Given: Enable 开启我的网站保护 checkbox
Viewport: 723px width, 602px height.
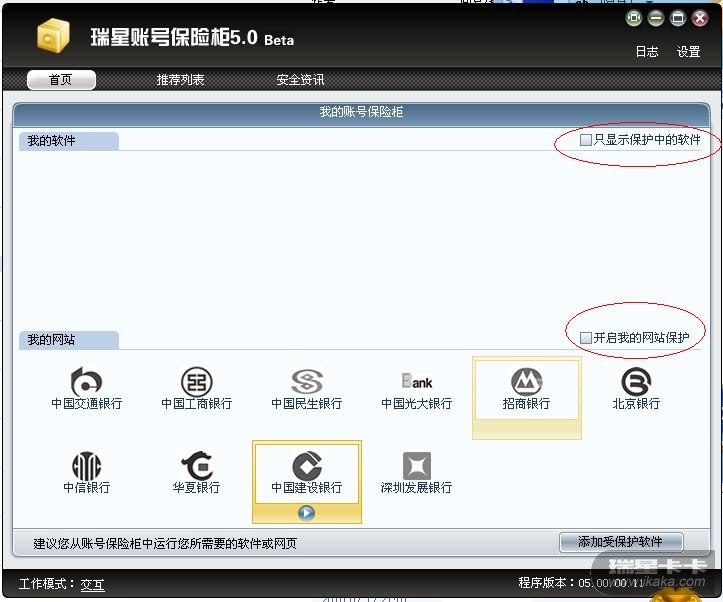Looking at the screenshot, I should tap(586, 338).
